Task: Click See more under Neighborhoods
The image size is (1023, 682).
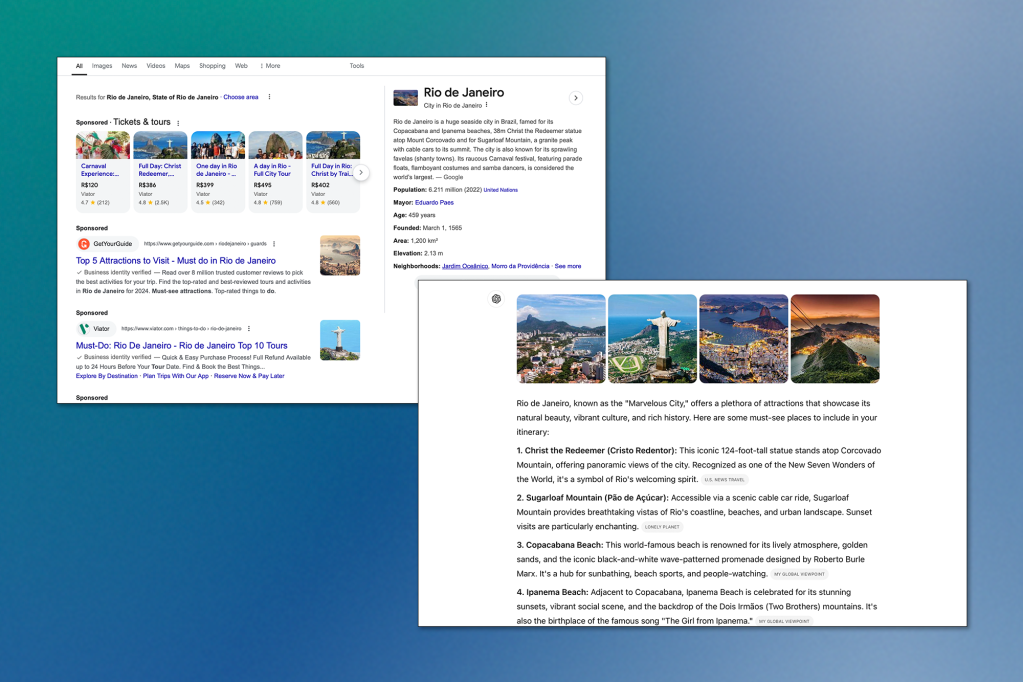Action: click(568, 266)
